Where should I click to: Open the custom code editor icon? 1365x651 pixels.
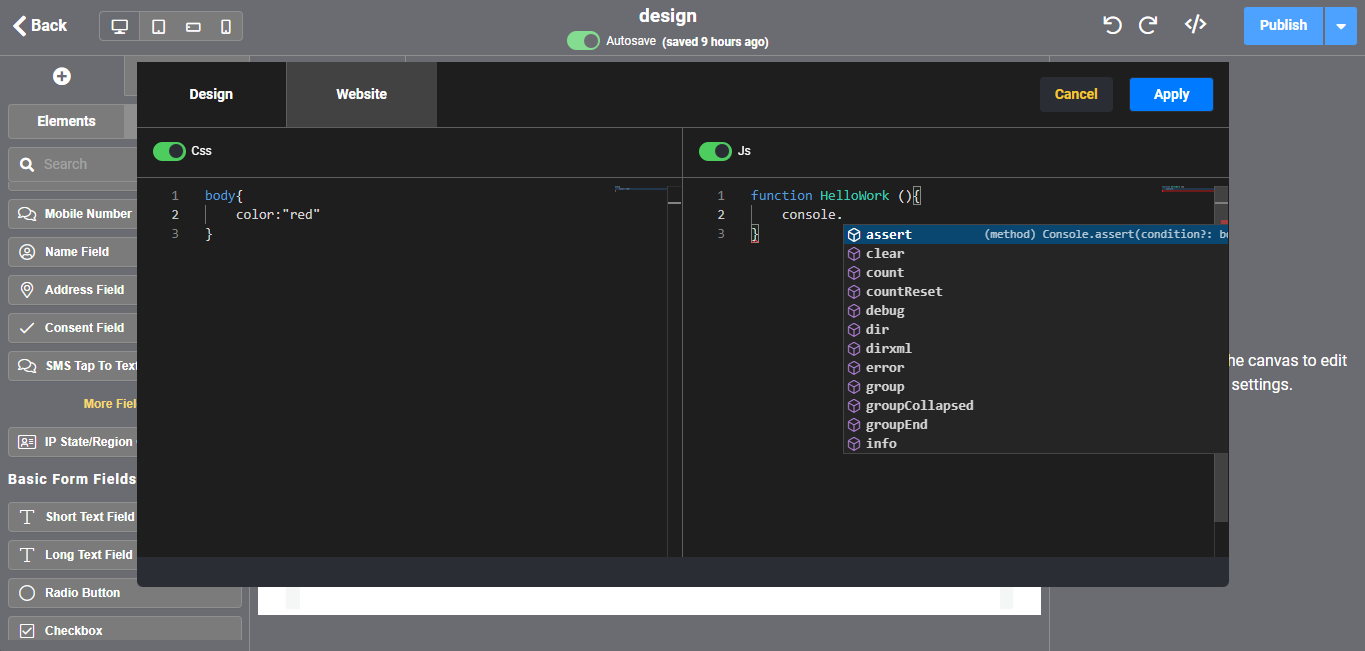click(x=1195, y=25)
